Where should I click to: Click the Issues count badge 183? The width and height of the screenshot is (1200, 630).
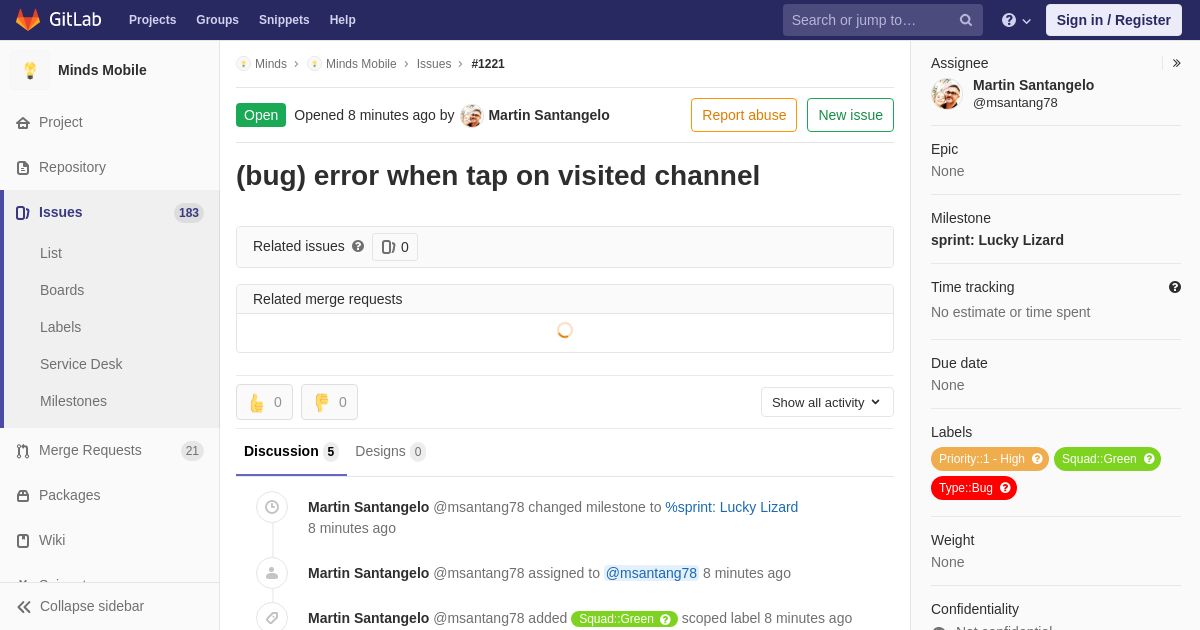[188, 213]
